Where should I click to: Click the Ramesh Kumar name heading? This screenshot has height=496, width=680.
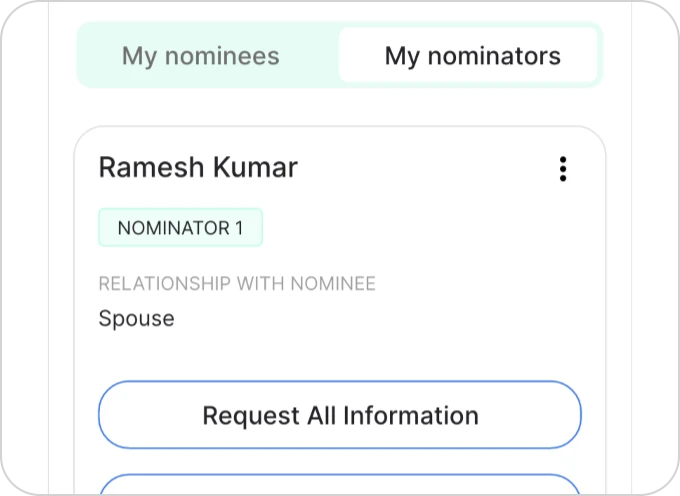(198, 167)
